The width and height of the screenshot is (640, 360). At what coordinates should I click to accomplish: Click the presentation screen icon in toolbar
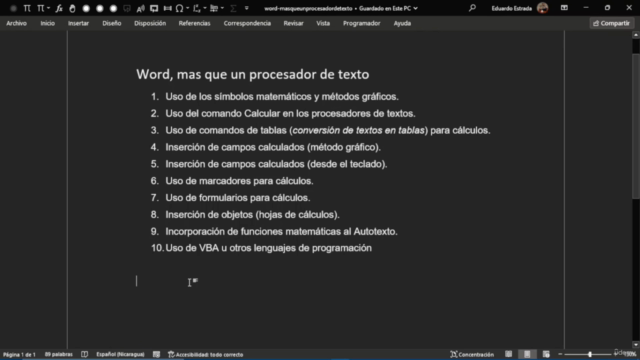154,8
